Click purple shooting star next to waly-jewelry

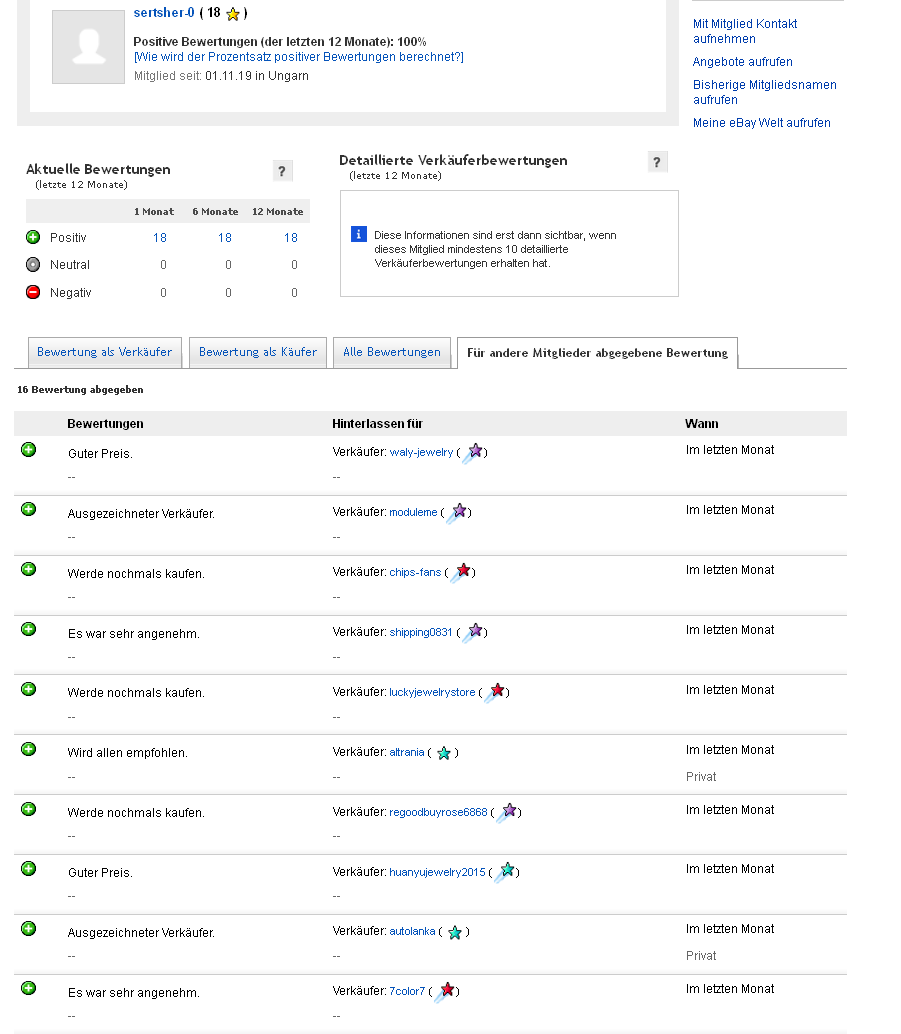(472, 454)
